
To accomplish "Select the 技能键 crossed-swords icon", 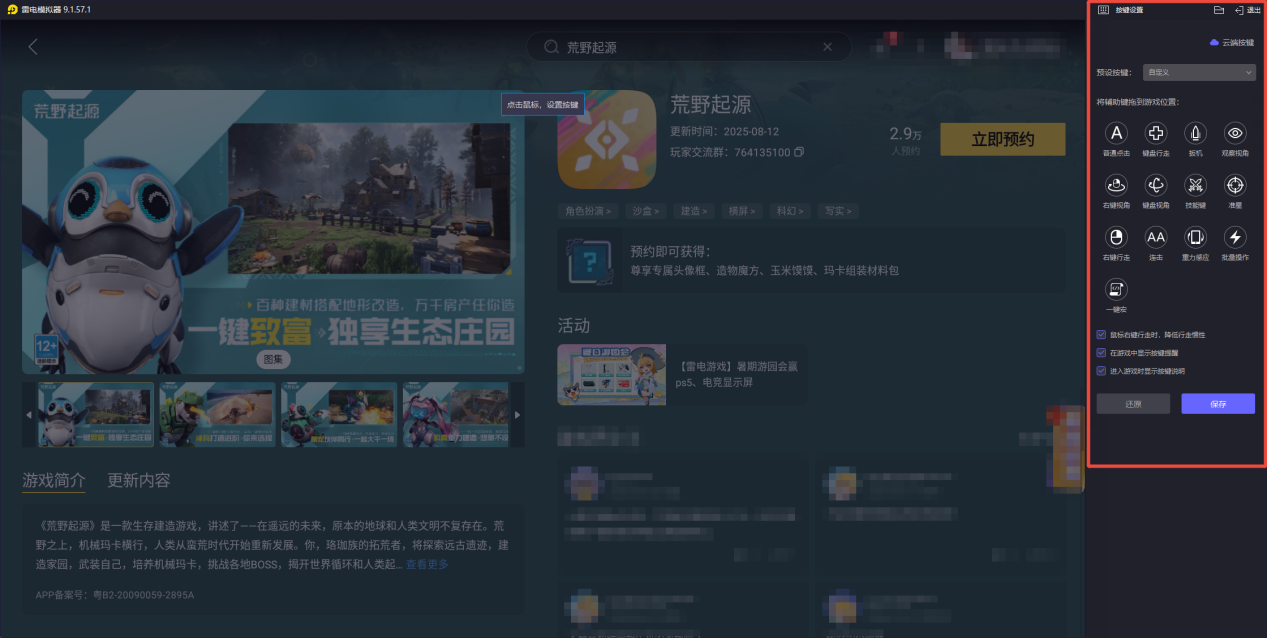I will point(1196,185).
